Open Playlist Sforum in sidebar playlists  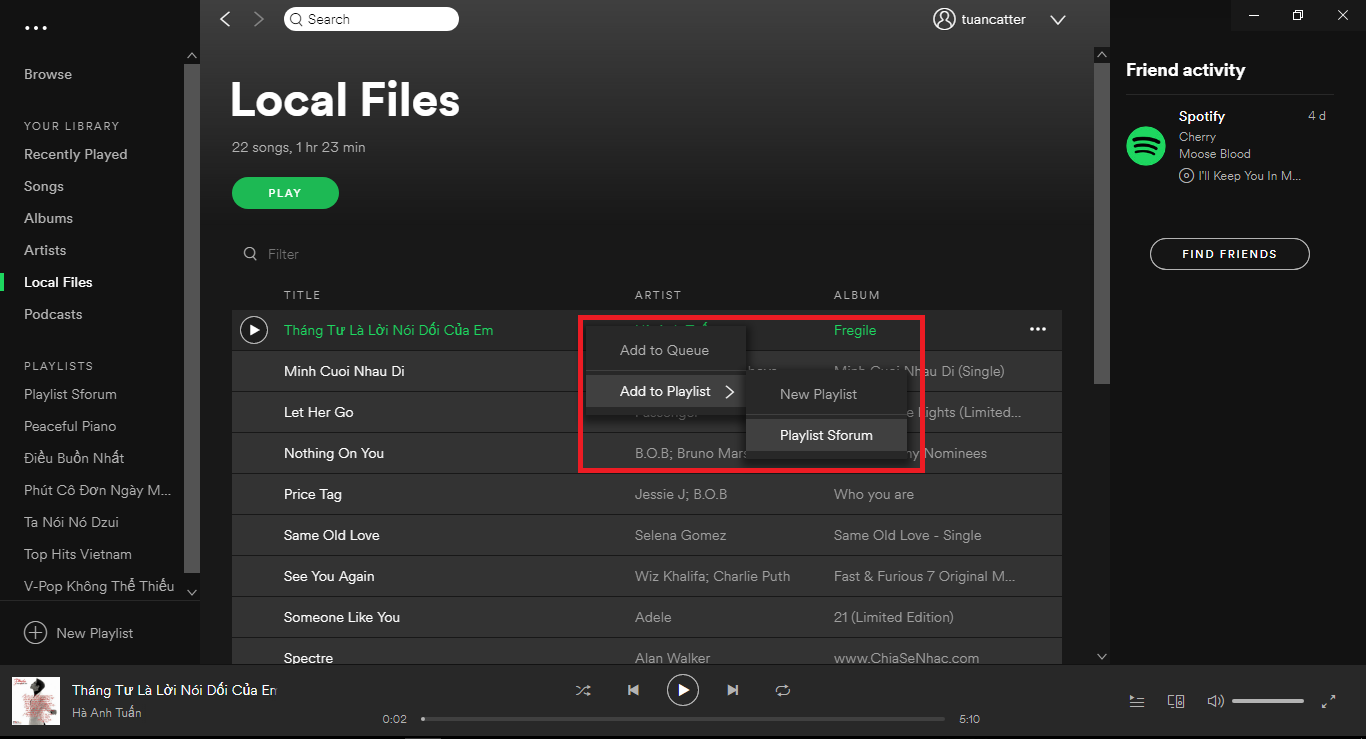coord(70,394)
